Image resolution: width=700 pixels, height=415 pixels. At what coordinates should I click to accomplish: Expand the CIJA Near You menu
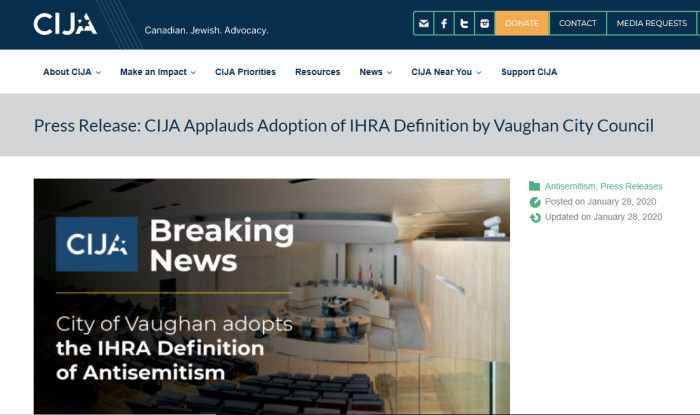(x=446, y=72)
